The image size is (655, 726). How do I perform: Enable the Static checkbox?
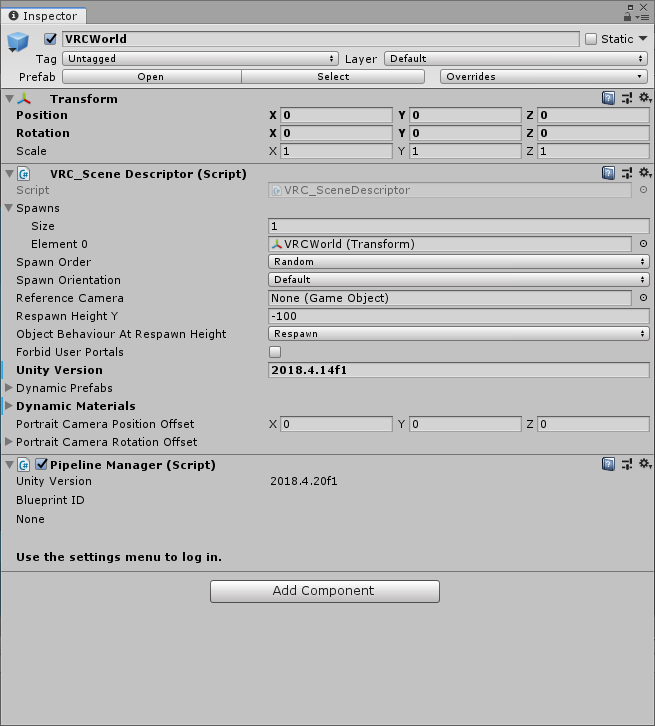click(591, 39)
